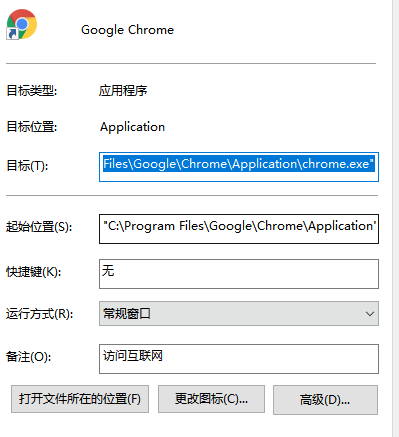The width and height of the screenshot is (399, 437).
Task: Open the 更改图标(C)... dialog
Action: 211,399
